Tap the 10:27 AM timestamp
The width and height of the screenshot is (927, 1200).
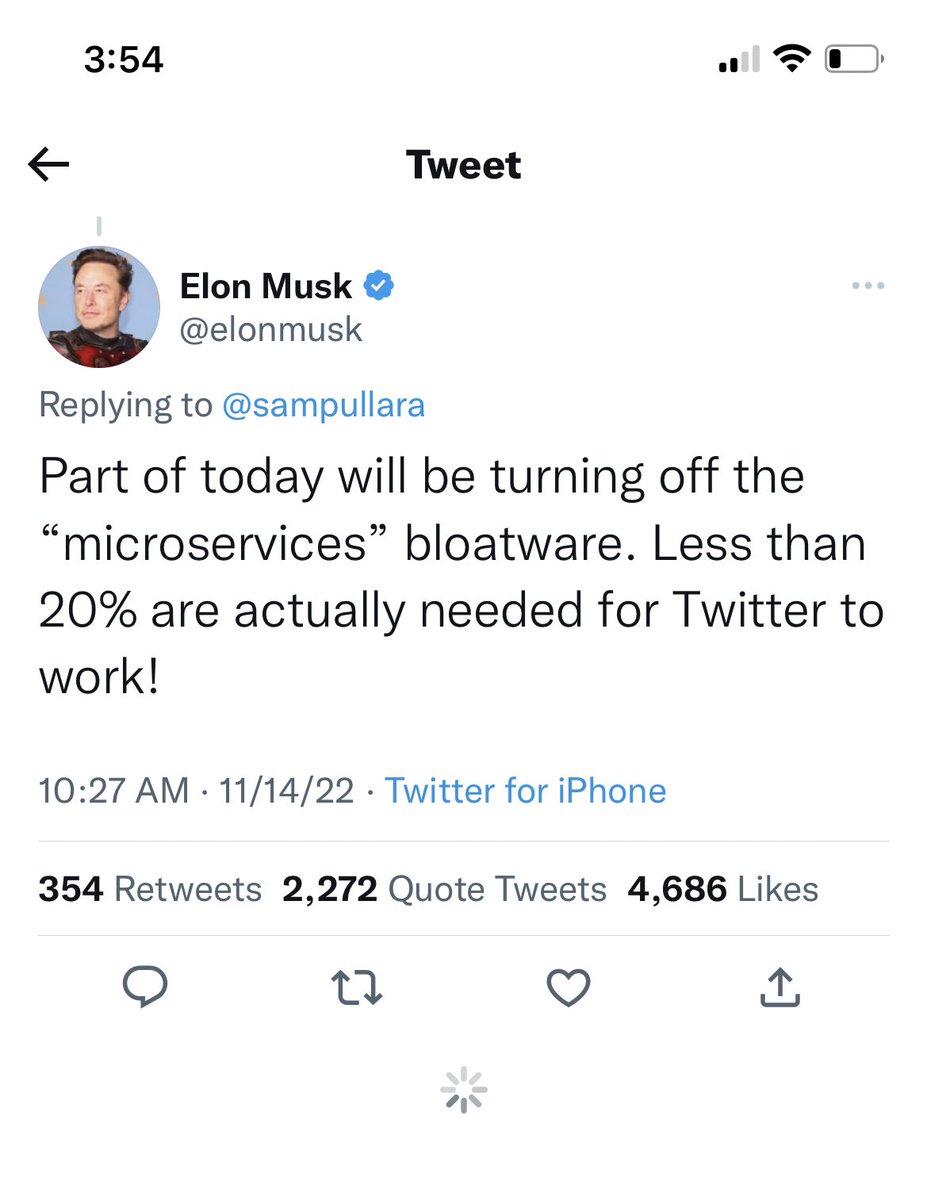point(113,791)
